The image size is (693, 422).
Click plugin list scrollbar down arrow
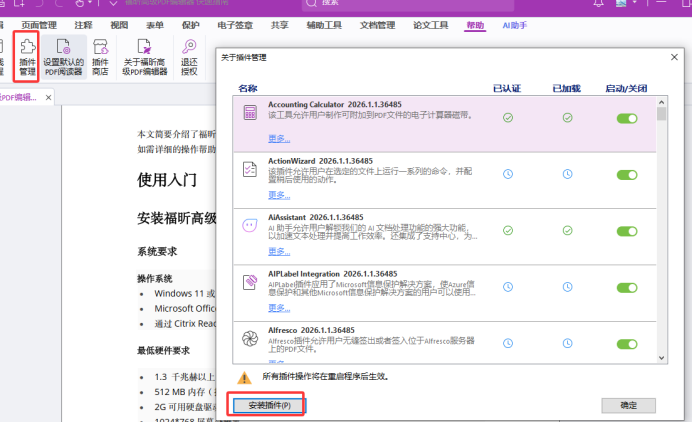pyautogui.click(x=662, y=358)
